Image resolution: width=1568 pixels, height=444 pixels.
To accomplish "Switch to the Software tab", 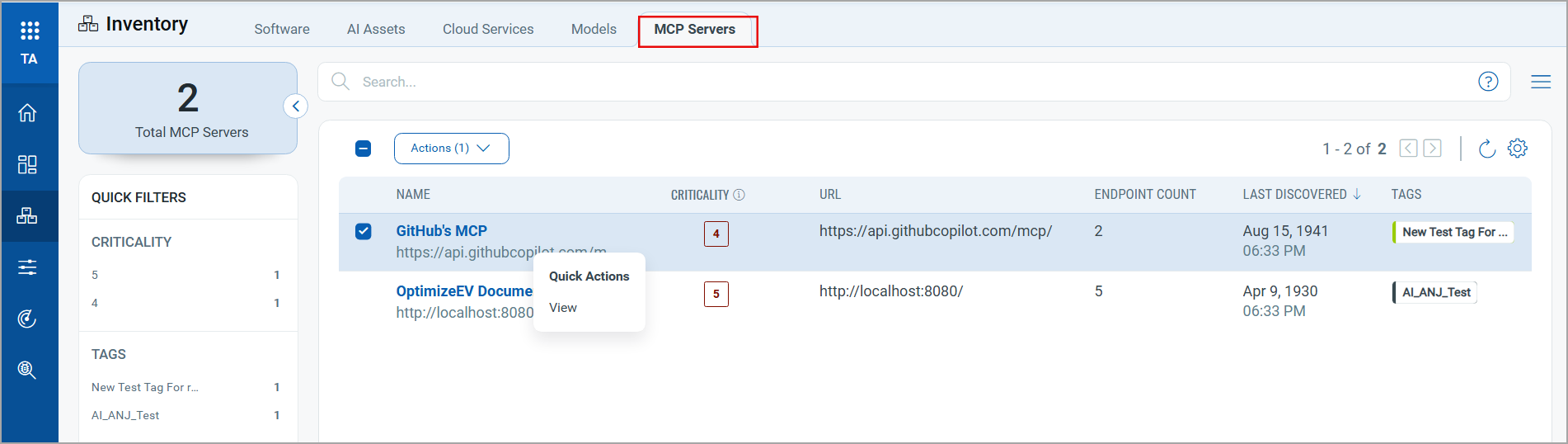I will 282,29.
